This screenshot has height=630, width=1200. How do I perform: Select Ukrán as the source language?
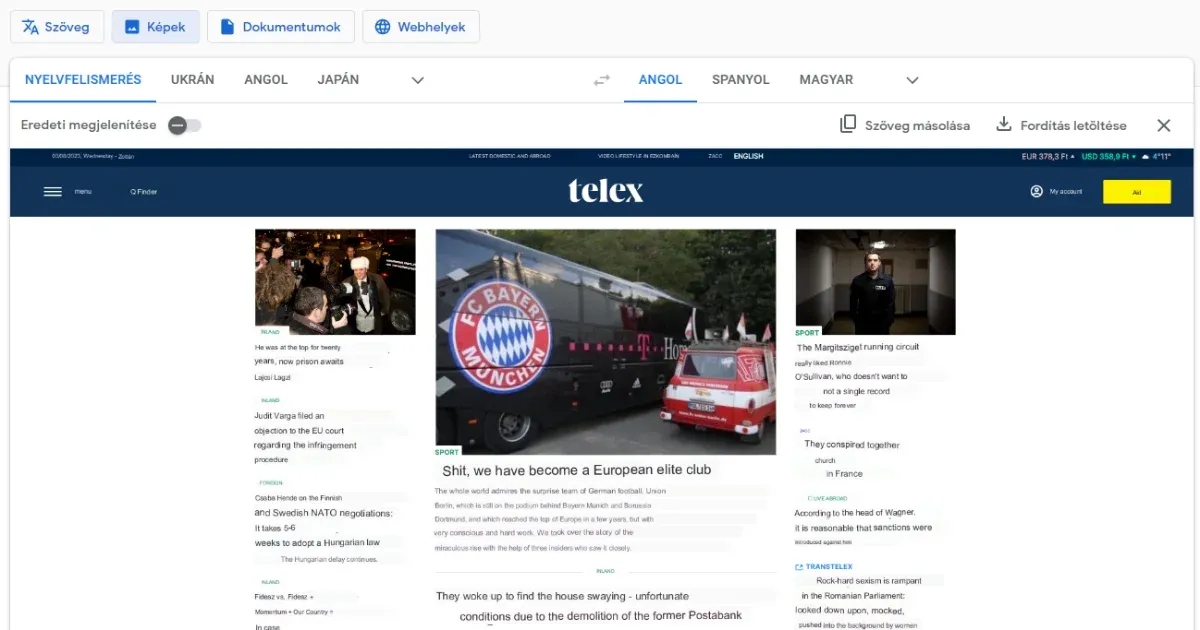coord(193,80)
